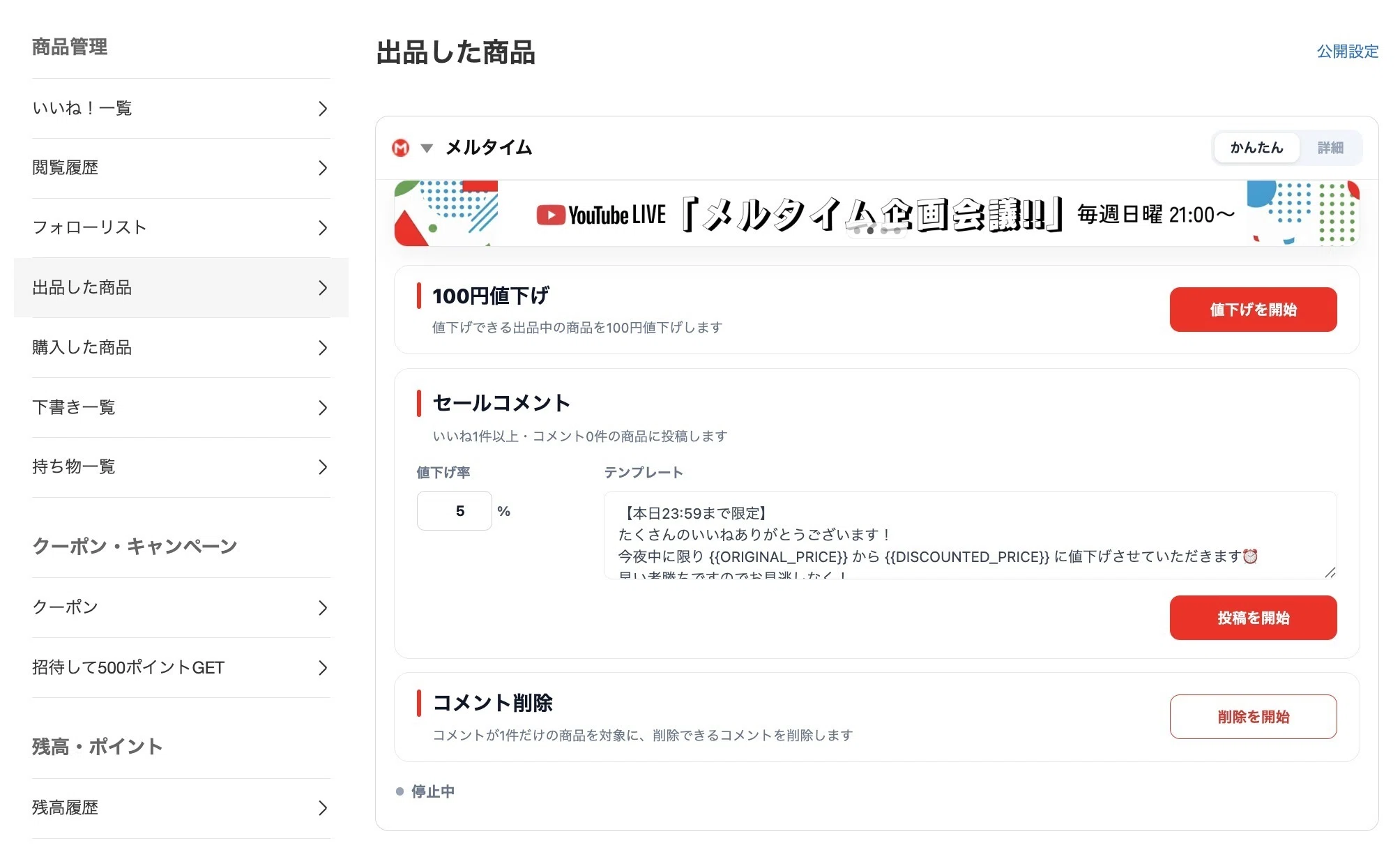This screenshot has width=1400, height=859.
Task: Click into the テンプレート text area
Action: 970,535
